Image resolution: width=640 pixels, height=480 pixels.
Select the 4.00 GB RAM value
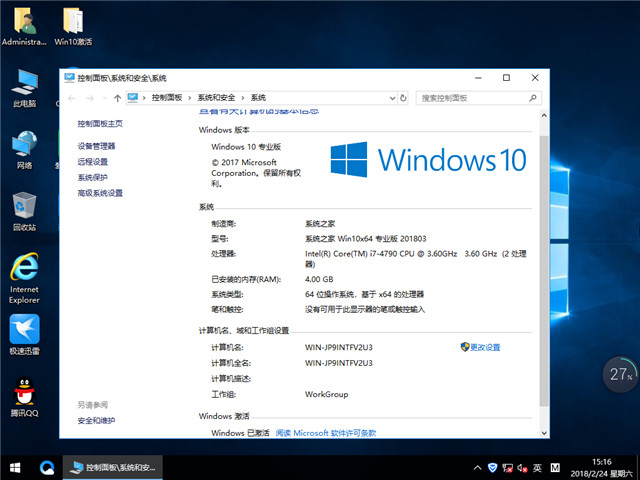tap(319, 279)
